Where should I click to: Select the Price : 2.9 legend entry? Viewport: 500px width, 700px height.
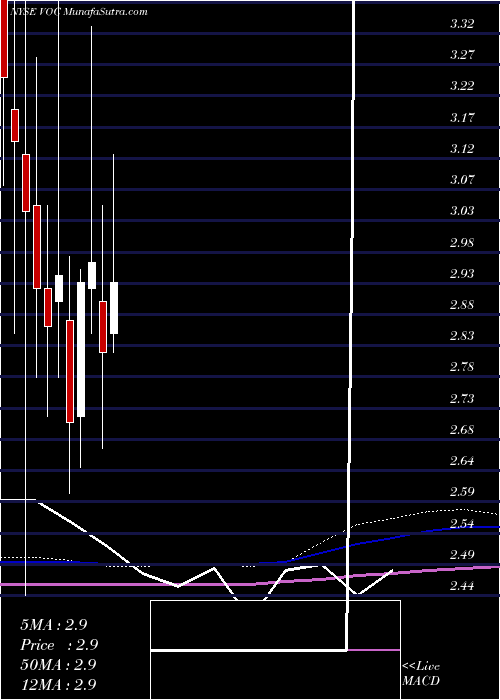[59, 645]
